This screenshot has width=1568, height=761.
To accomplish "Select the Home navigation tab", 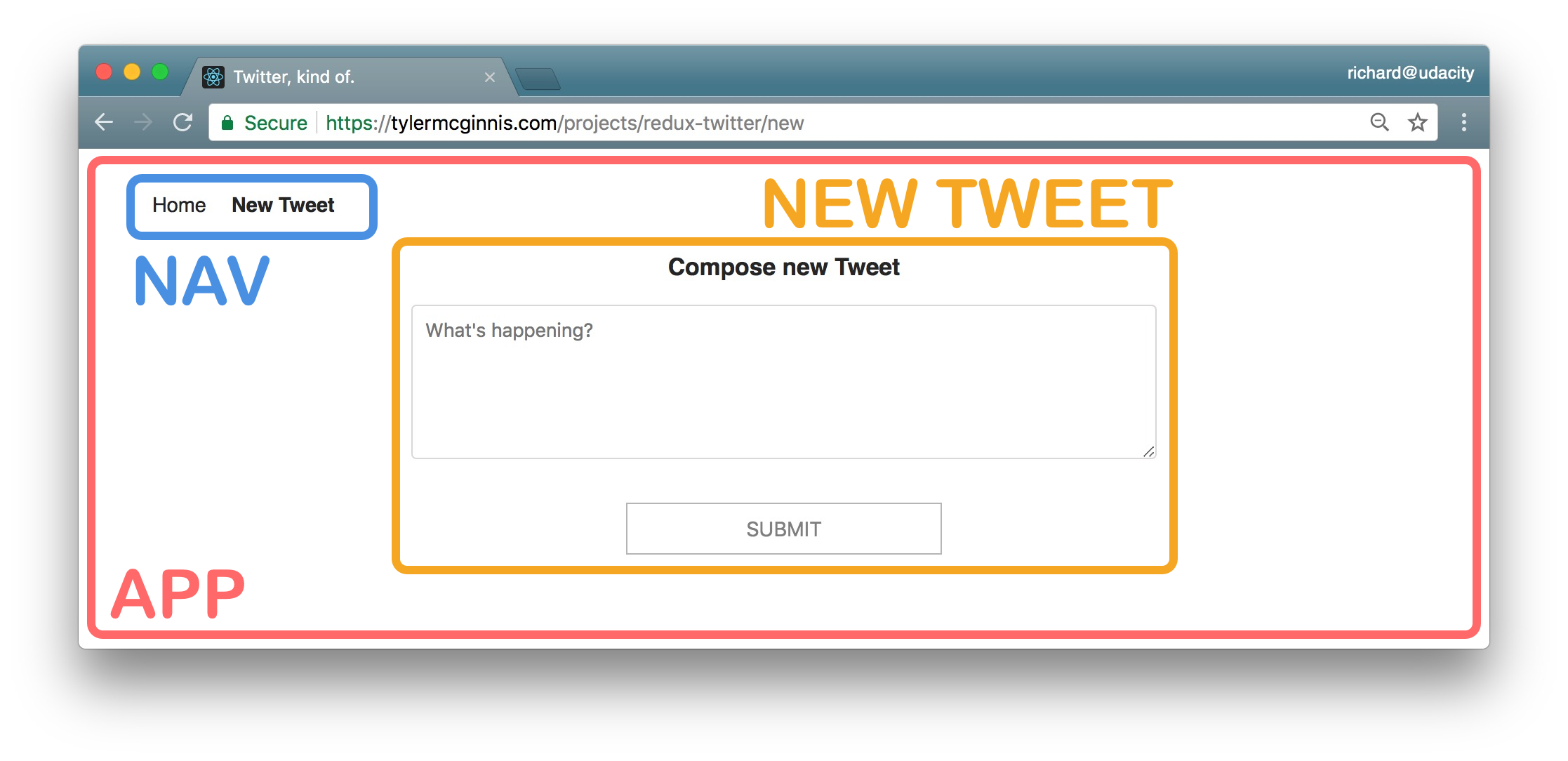I will point(177,205).
